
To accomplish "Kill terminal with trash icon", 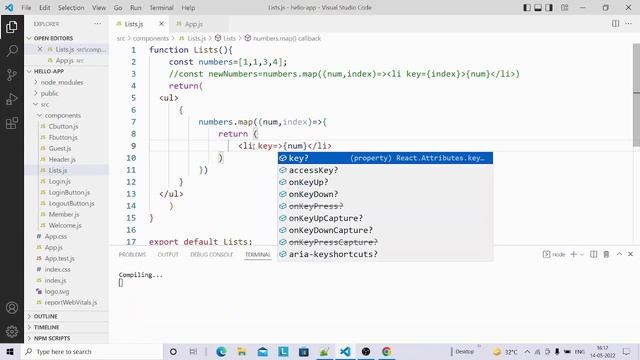I will 606,254.
